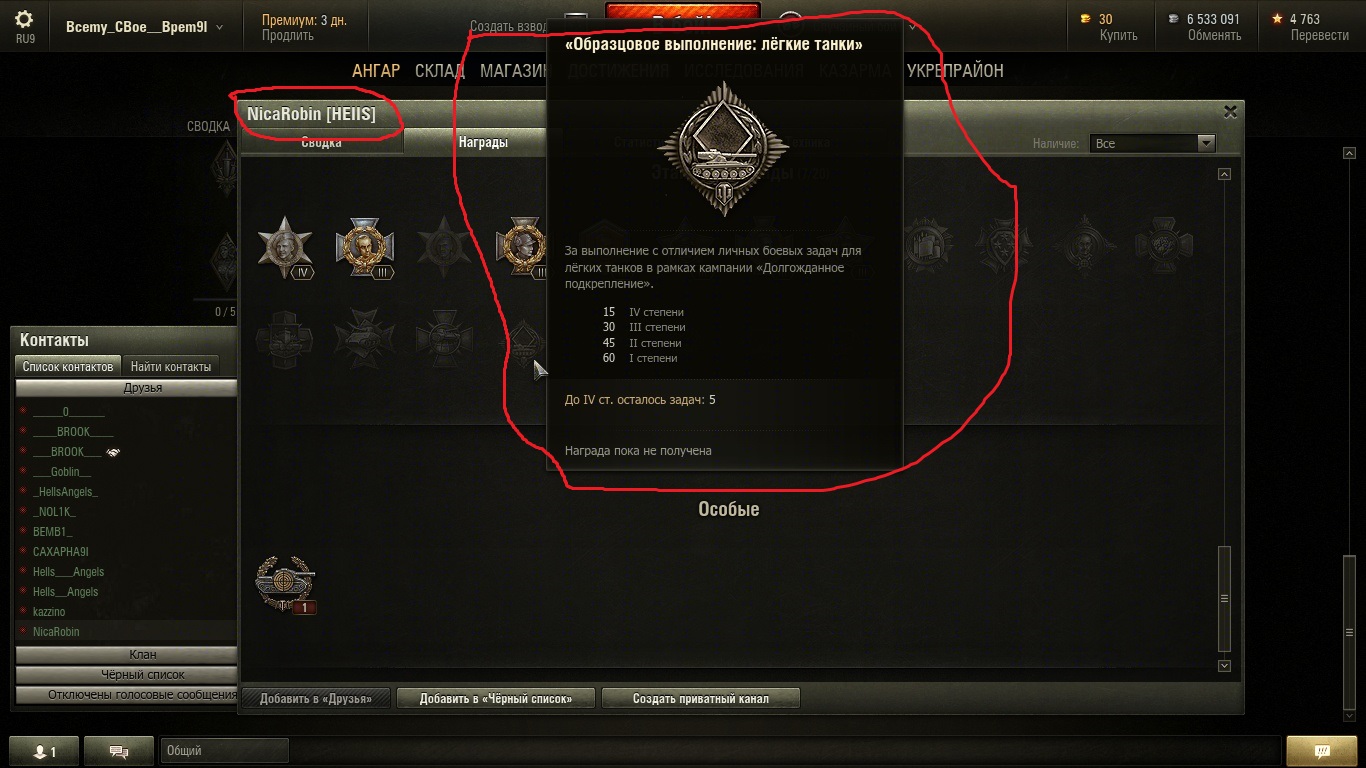Open the СКЛАД menu section
This screenshot has height=768, width=1366.
pyautogui.click(x=440, y=71)
